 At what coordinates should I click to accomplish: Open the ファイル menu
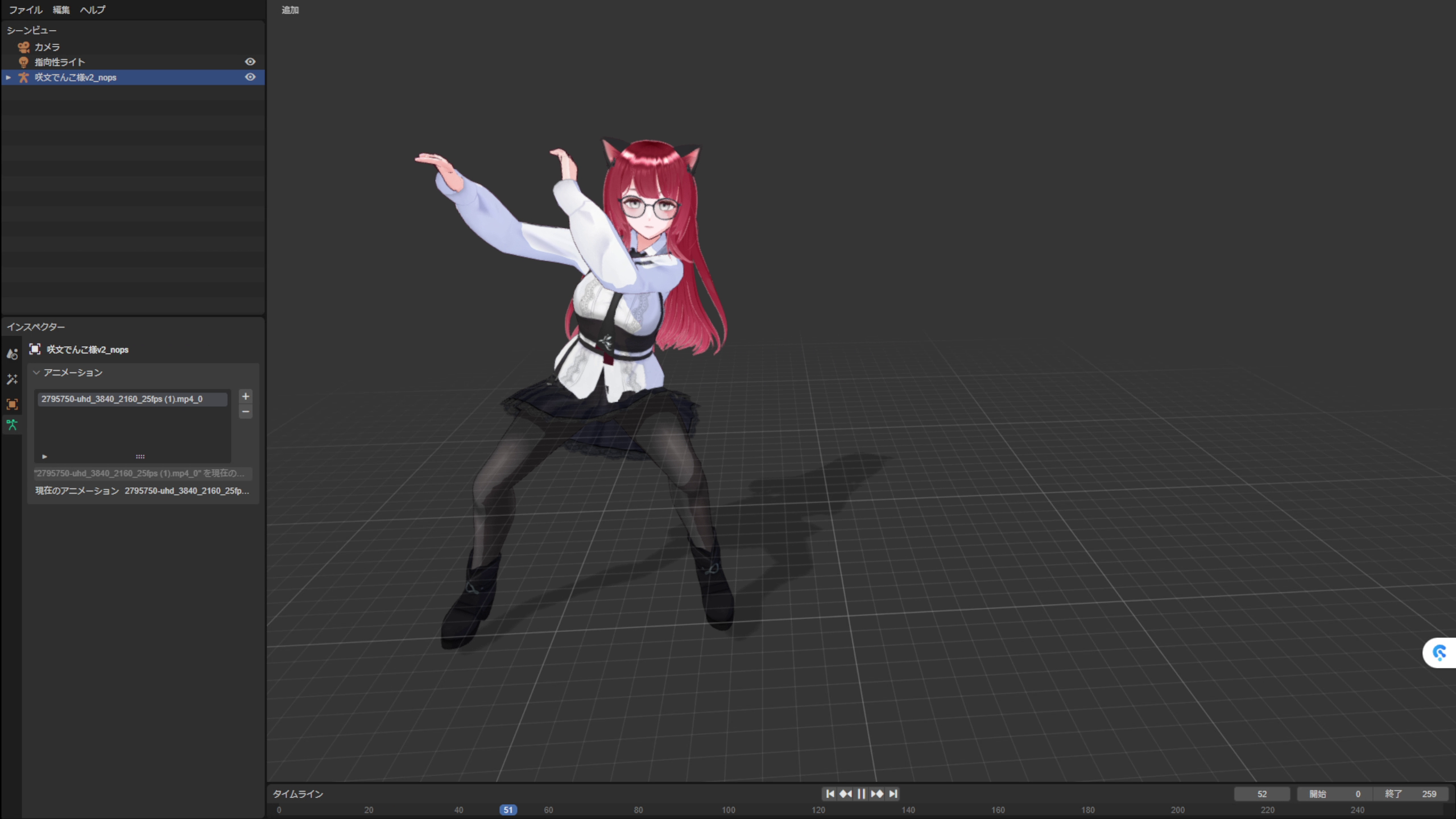click(x=26, y=10)
